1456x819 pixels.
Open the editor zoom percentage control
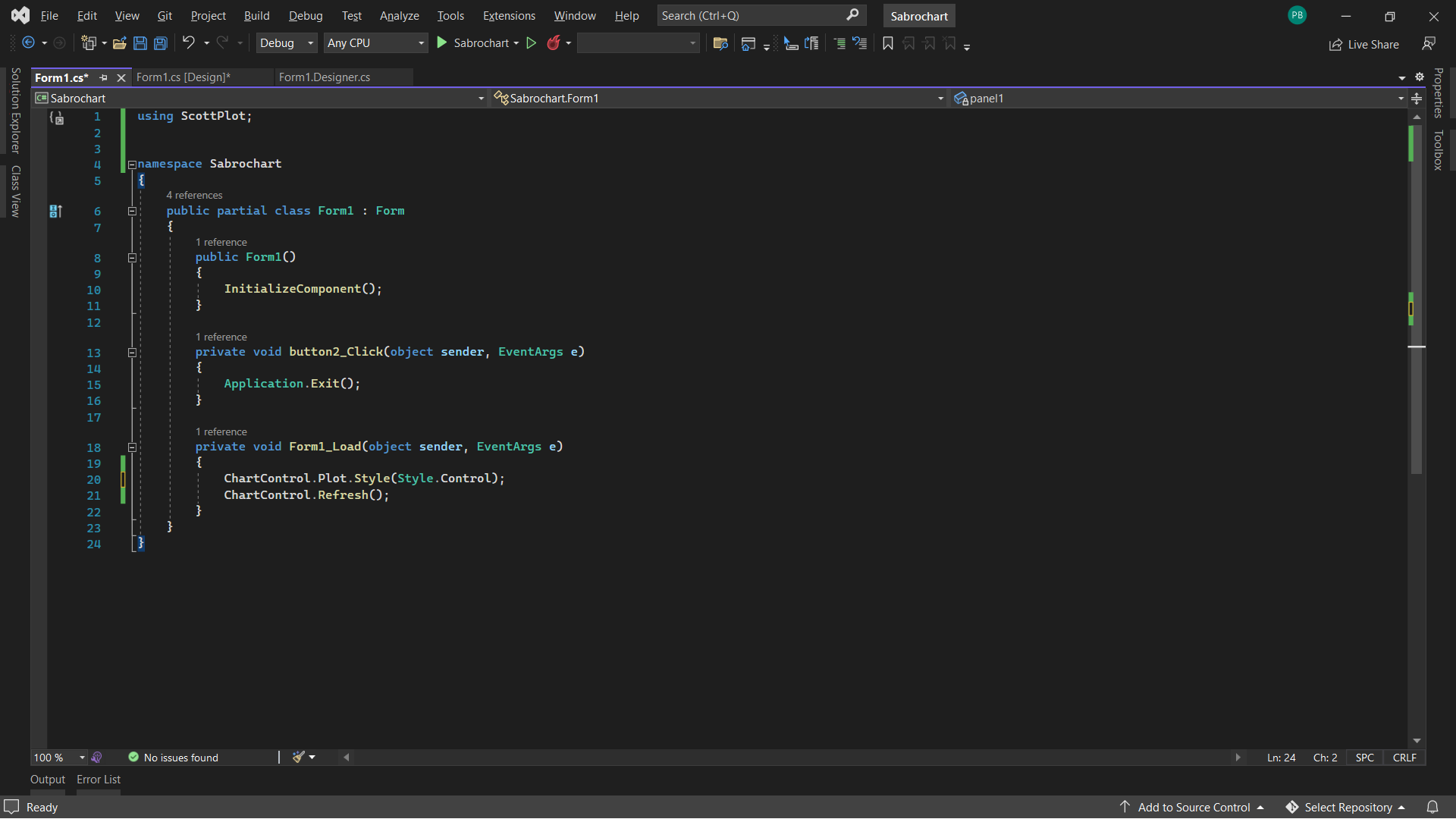(x=58, y=757)
